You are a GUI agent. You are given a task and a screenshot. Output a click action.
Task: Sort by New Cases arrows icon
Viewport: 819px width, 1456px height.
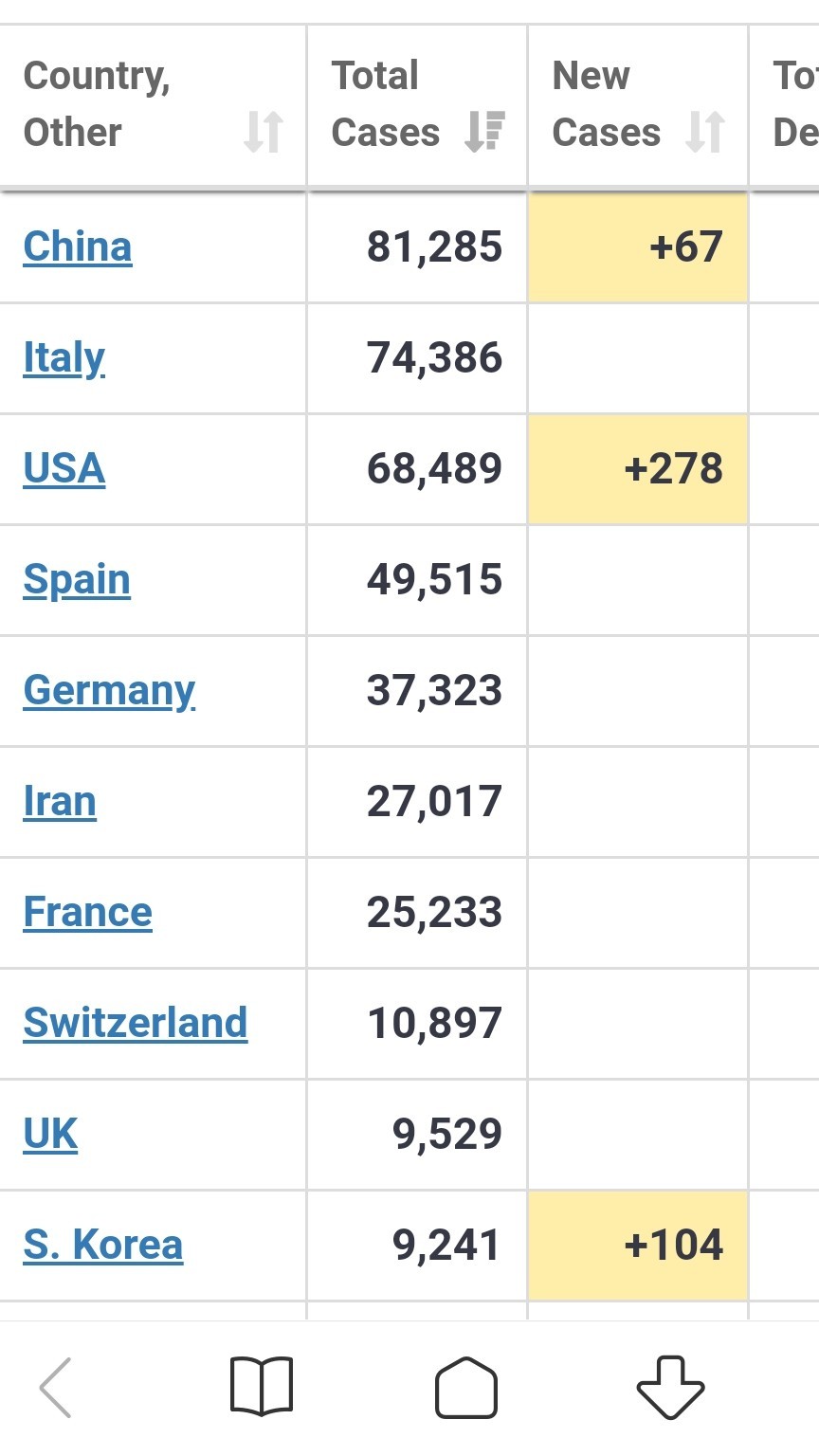(x=705, y=132)
